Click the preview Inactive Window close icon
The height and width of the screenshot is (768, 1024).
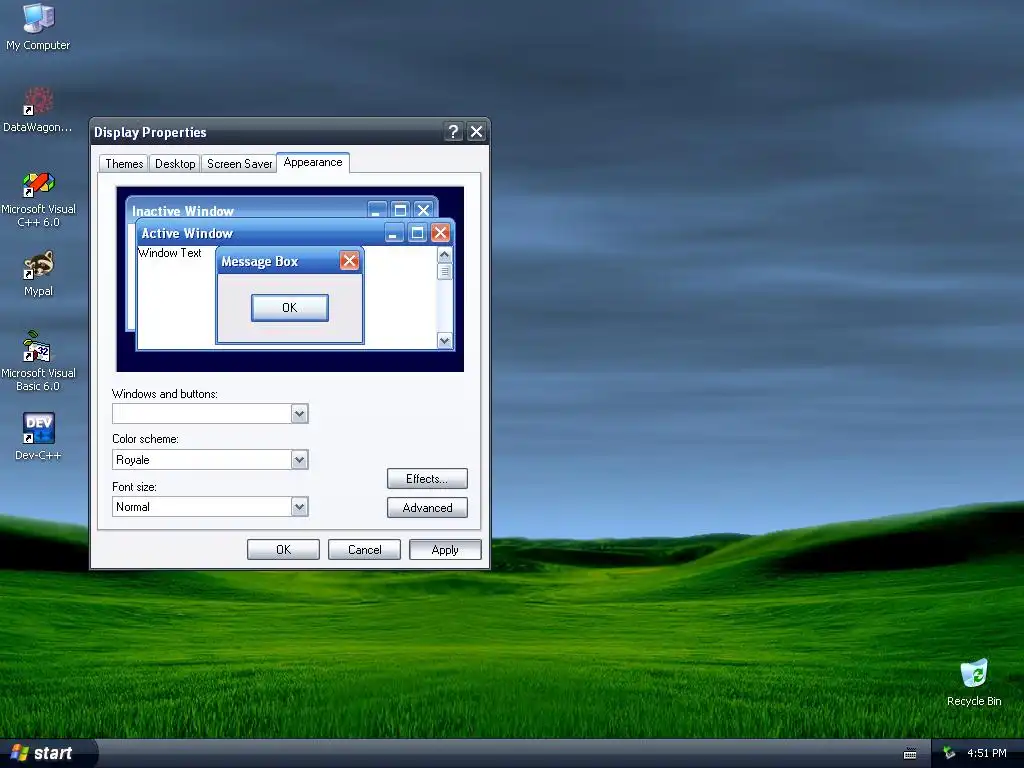(x=424, y=210)
